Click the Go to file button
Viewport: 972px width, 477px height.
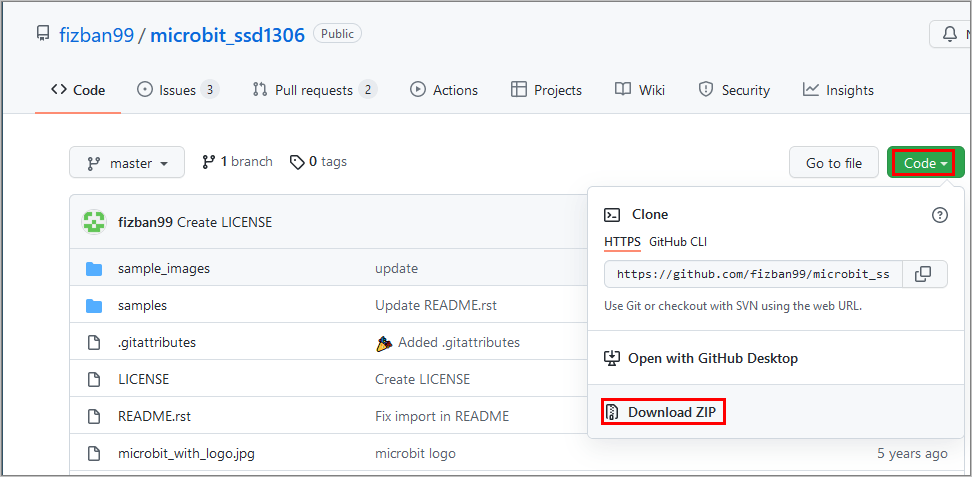[x=834, y=163]
